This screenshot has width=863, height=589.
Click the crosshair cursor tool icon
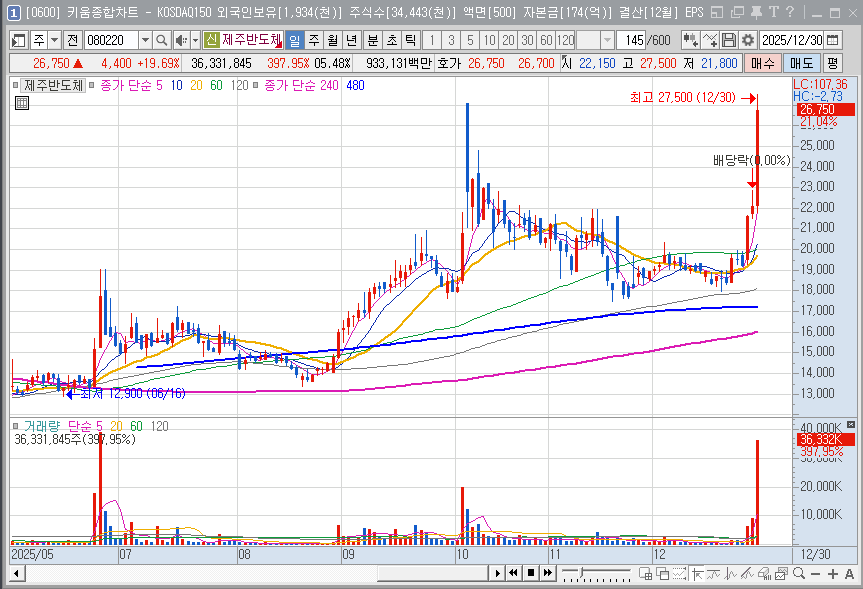(697, 574)
